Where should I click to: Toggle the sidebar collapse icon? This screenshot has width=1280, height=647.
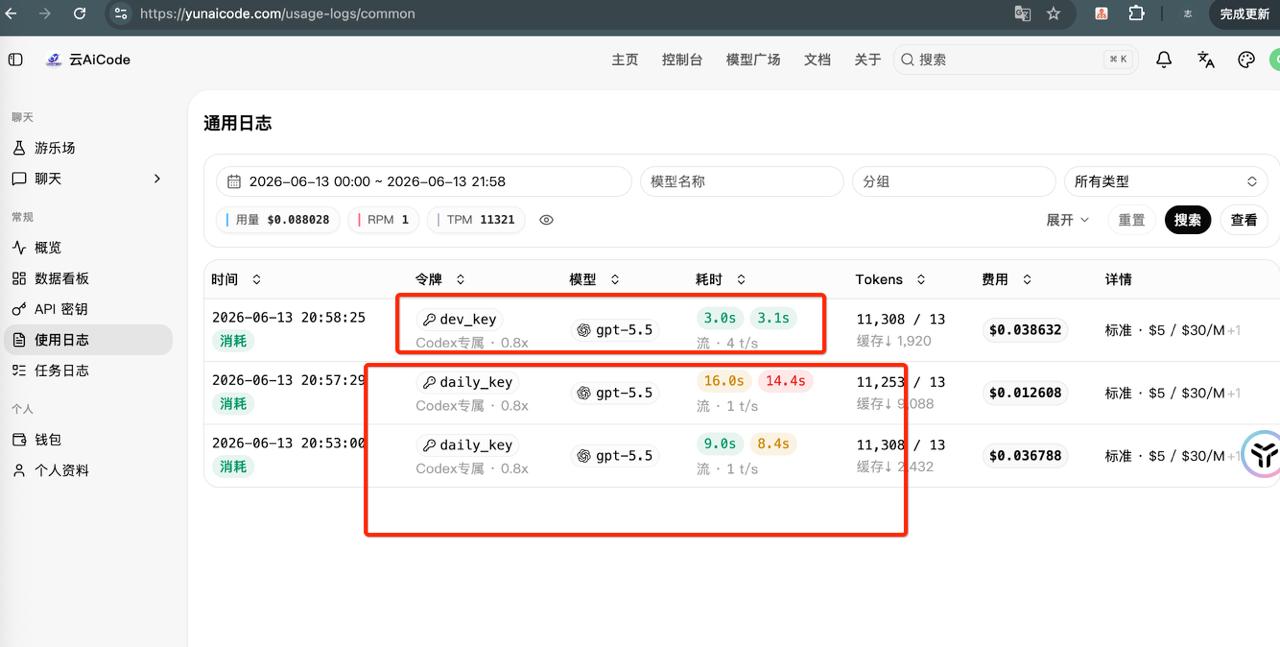pyautogui.click(x=15, y=60)
